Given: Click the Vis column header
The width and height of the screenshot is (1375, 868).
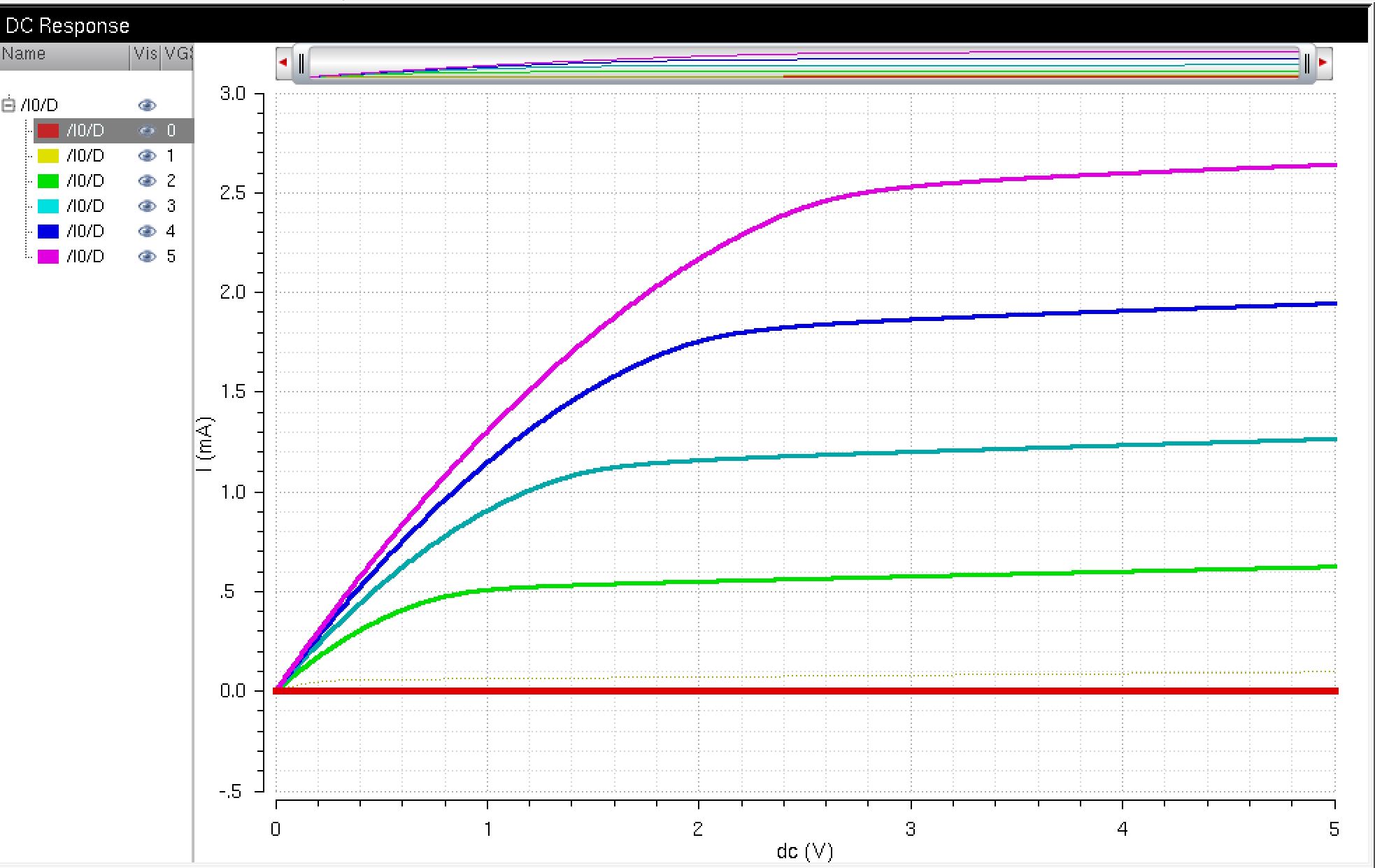Looking at the screenshot, I should click(x=145, y=56).
